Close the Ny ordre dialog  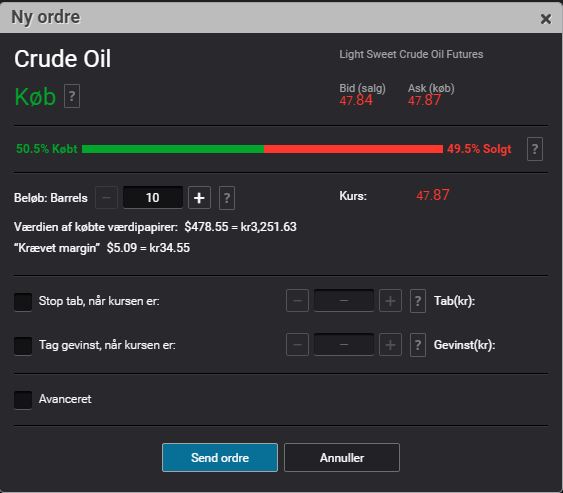click(x=545, y=19)
